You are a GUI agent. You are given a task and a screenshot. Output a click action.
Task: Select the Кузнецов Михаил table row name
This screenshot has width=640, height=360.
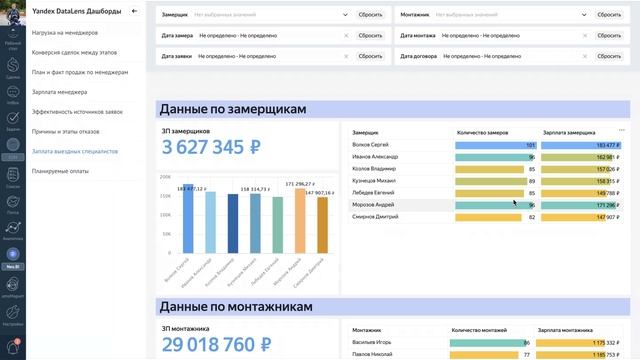click(374, 181)
